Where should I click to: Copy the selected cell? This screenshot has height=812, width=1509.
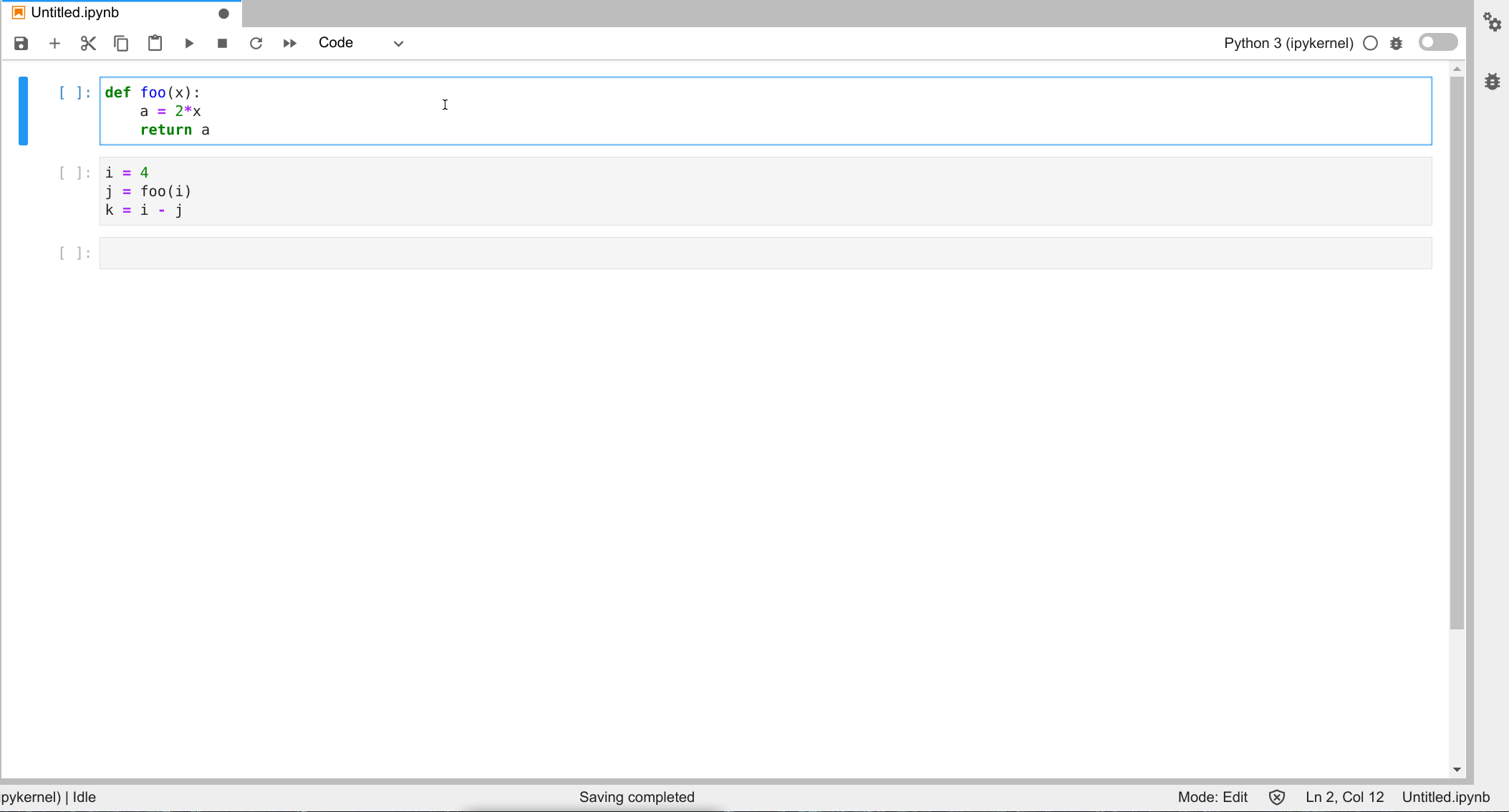120,43
